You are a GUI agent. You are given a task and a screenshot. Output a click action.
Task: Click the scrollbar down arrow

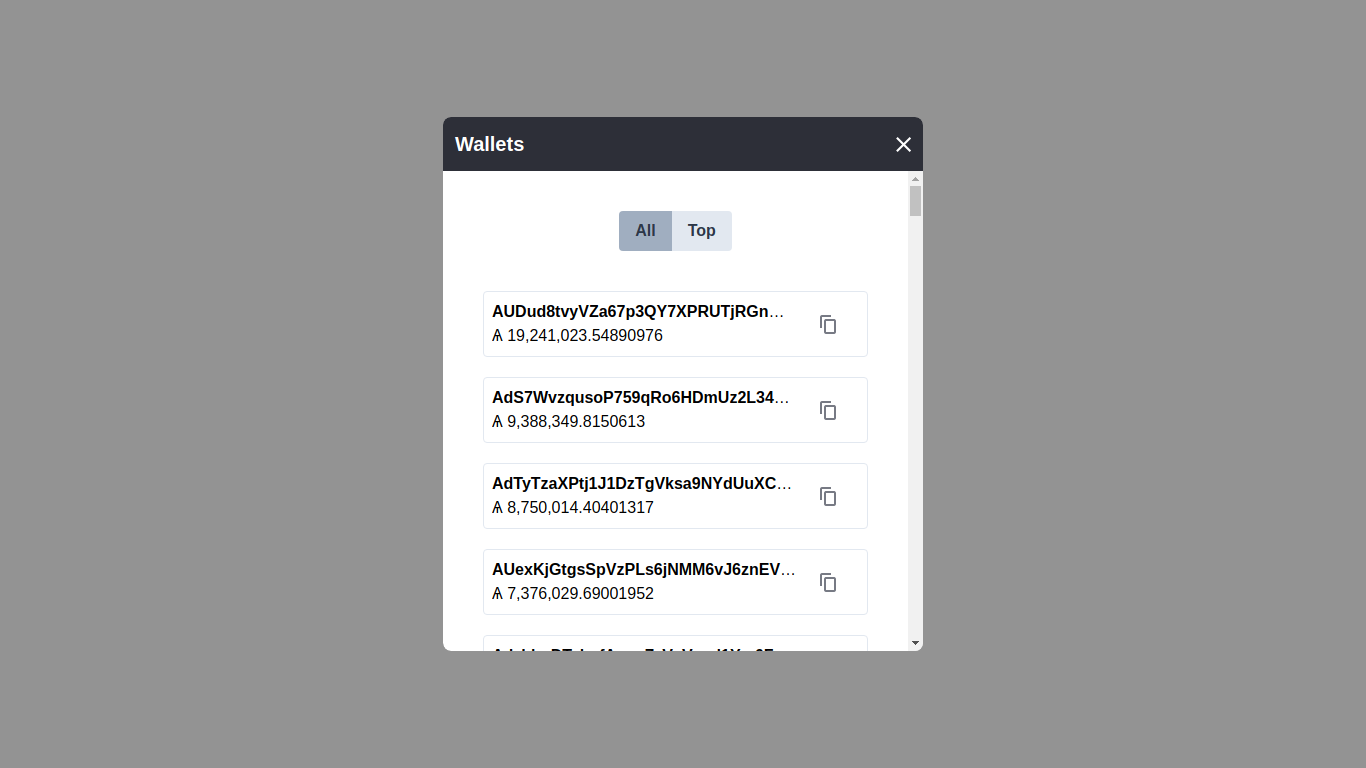(915, 643)
